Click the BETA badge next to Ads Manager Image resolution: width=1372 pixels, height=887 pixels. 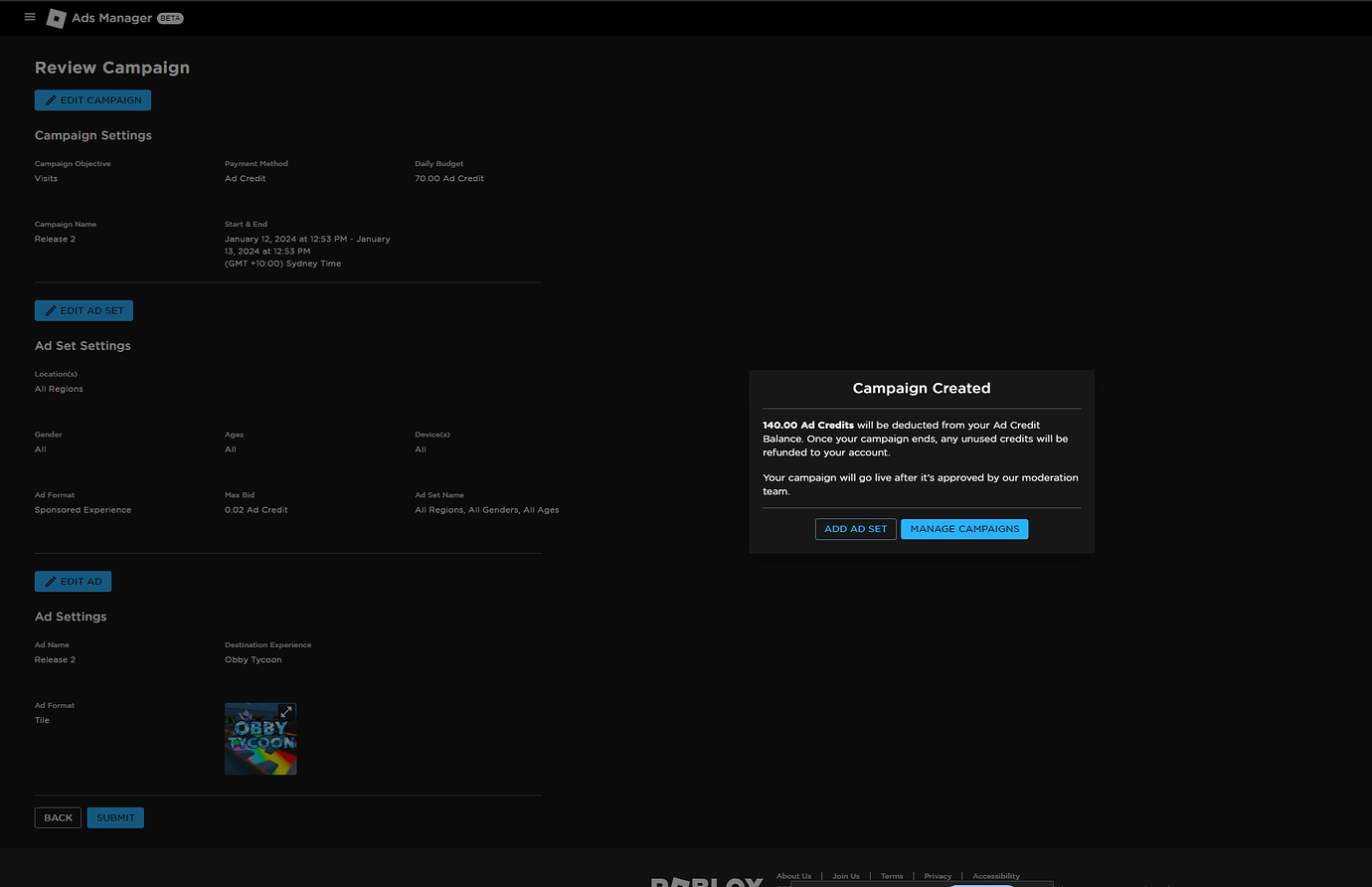[169, 17]
